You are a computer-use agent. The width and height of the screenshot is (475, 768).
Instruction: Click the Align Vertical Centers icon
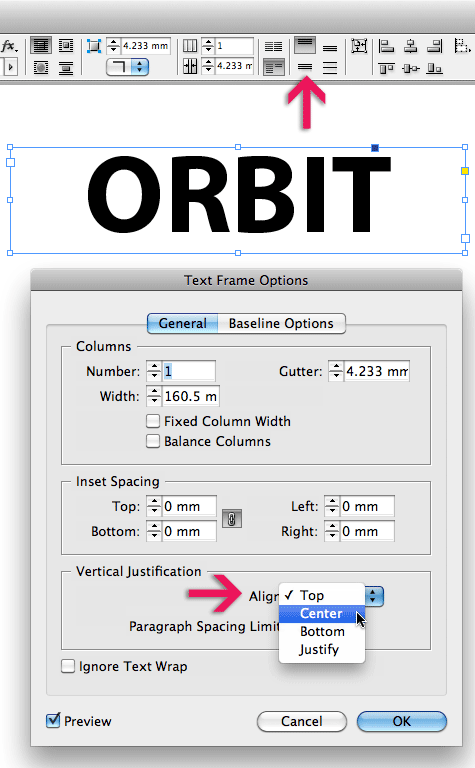410,68
